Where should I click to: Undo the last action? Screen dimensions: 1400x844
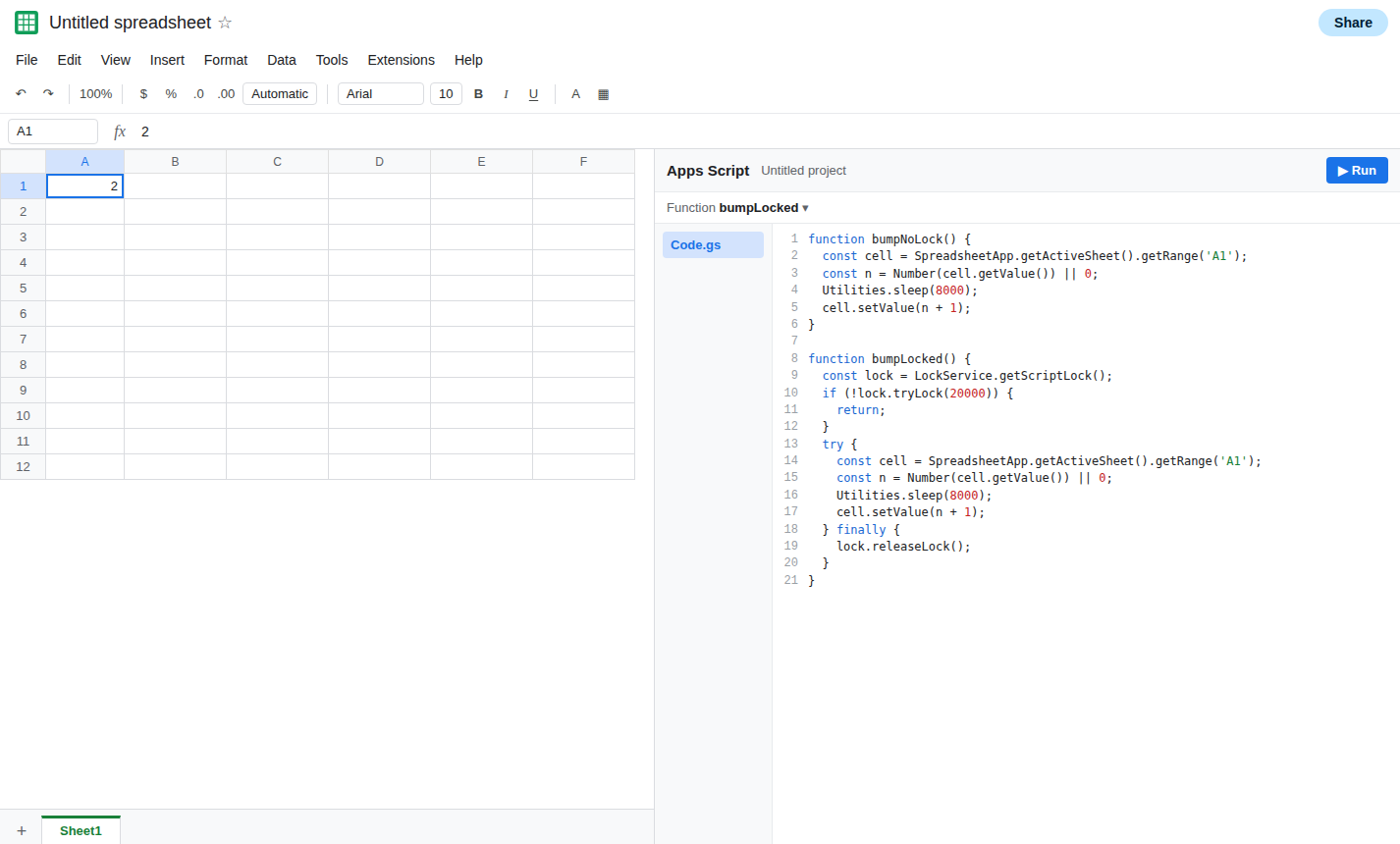point(21,94)
